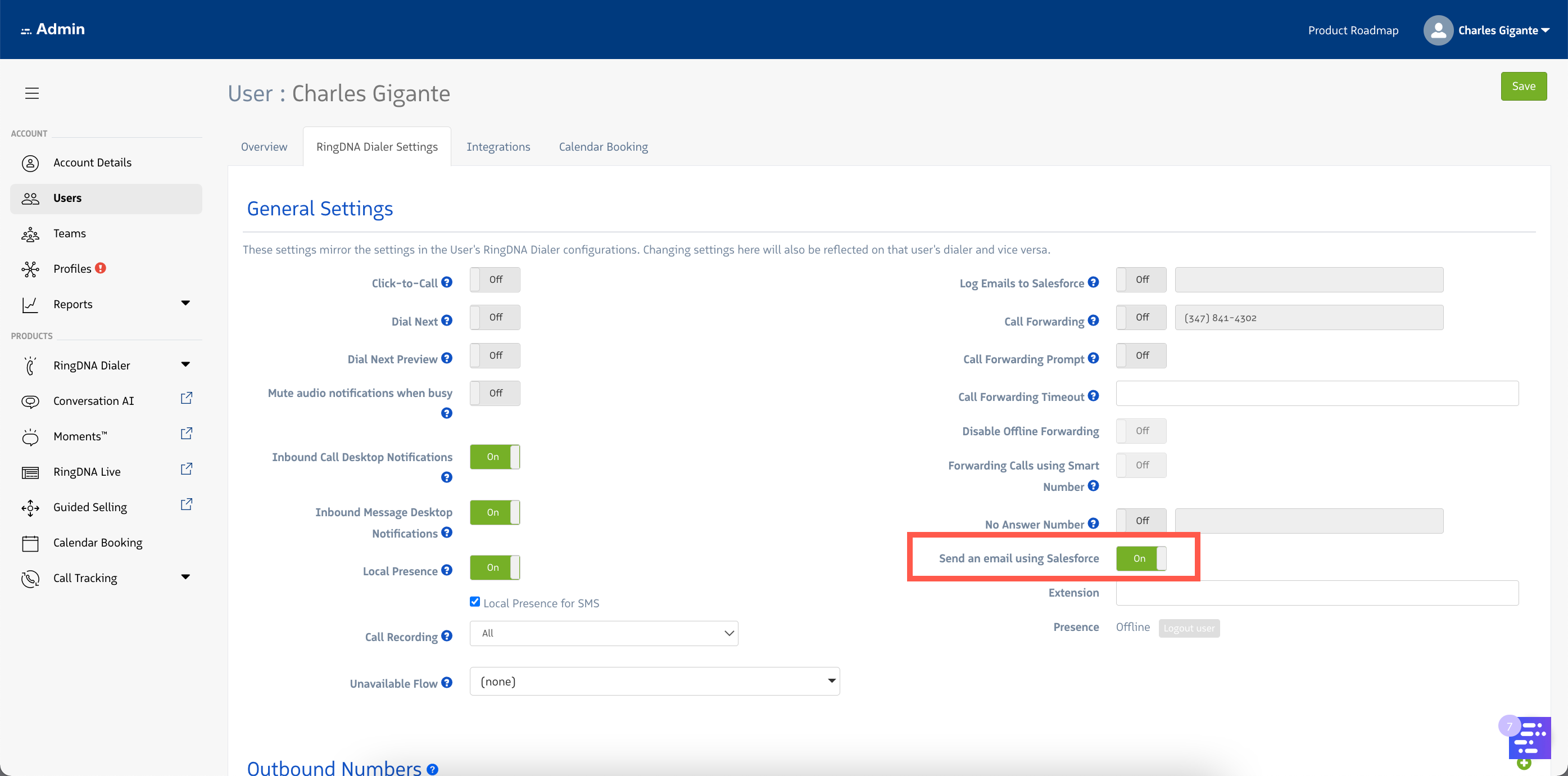Expand the RingDNA Dialer sidebar menu
The height and width of the screenshot is (776, 1568).
pyautogui.click(x=185, y=365)
